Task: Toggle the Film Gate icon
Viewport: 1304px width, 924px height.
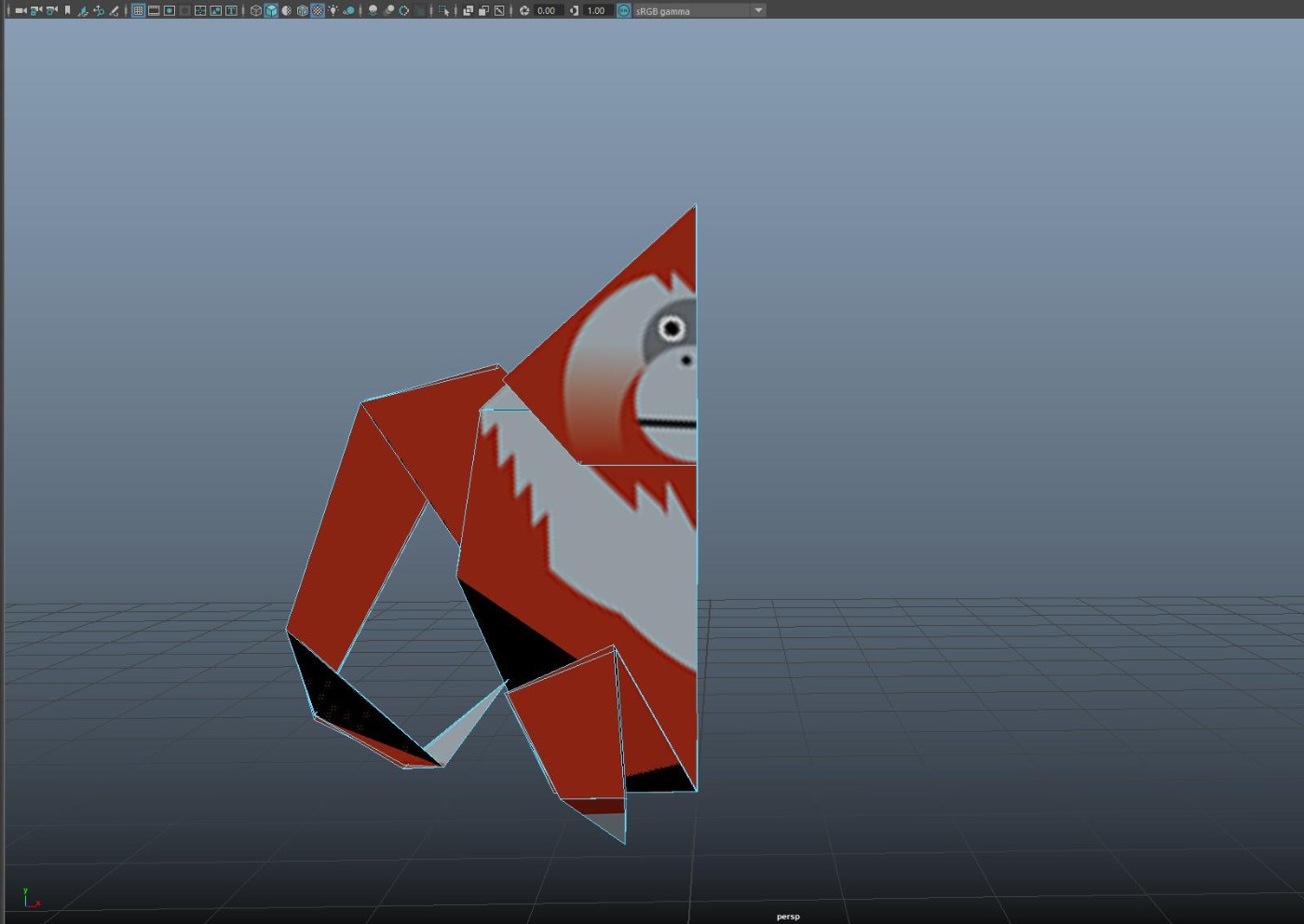Action: (x=154, y=10)
